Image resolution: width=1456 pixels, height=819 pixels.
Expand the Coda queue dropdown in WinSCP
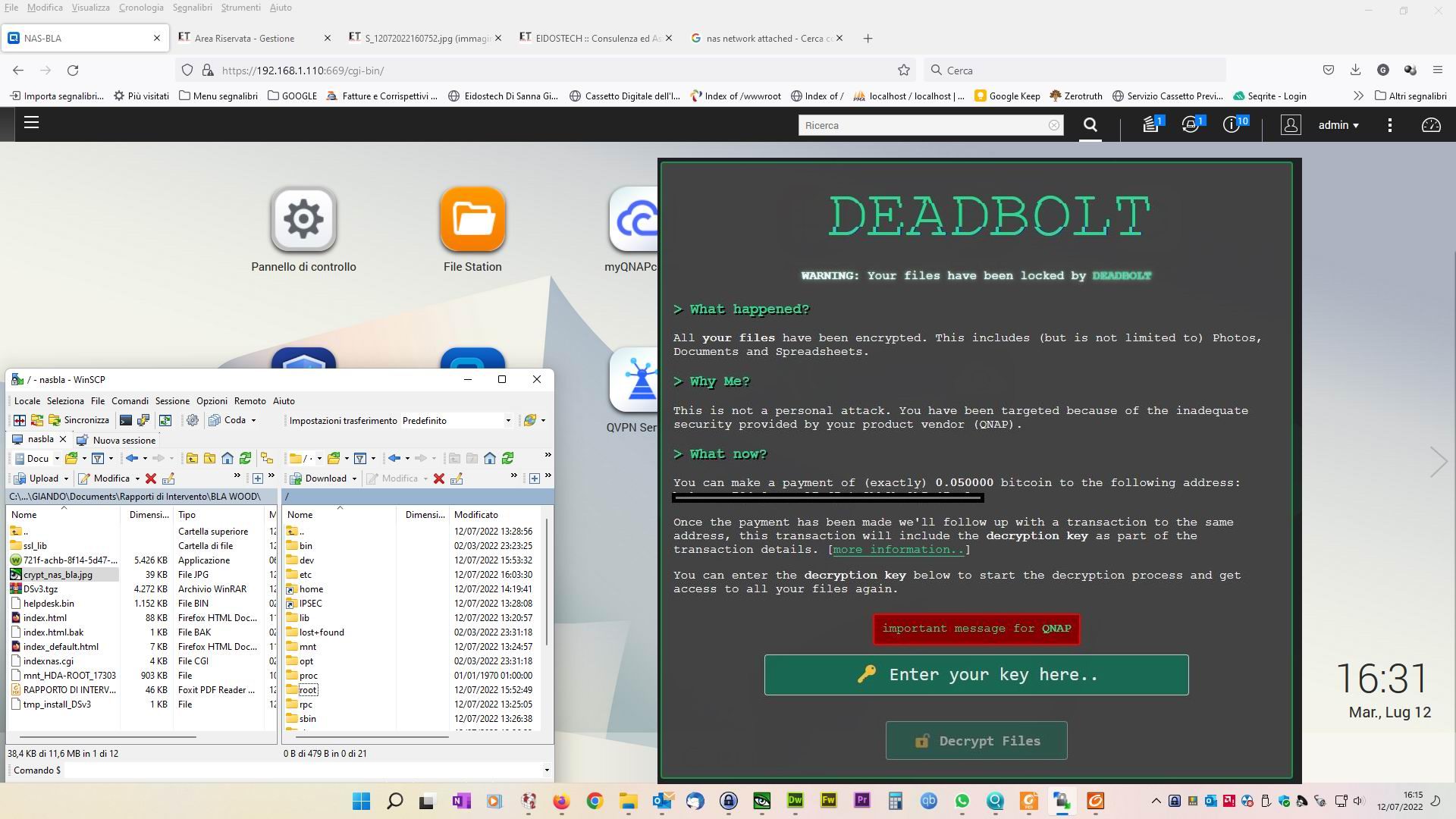[x=253, y=420]
